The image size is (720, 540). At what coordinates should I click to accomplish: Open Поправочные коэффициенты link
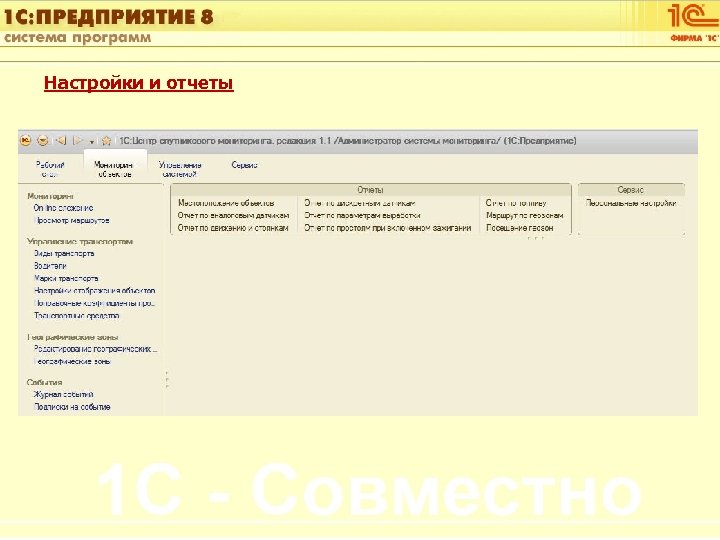click(95, 303)
